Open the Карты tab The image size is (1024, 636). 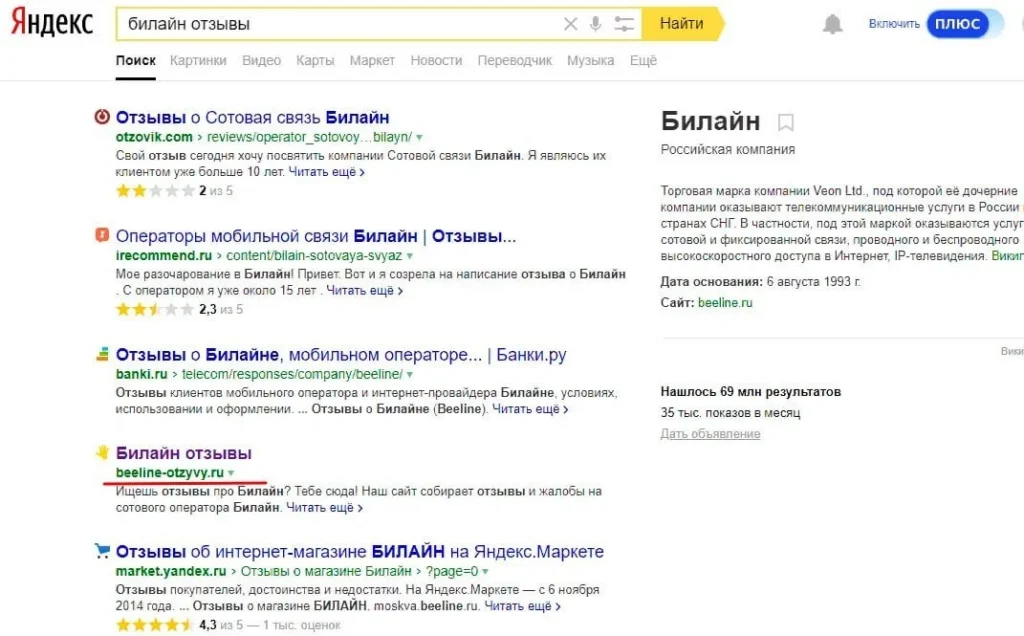tap(315, 61)
